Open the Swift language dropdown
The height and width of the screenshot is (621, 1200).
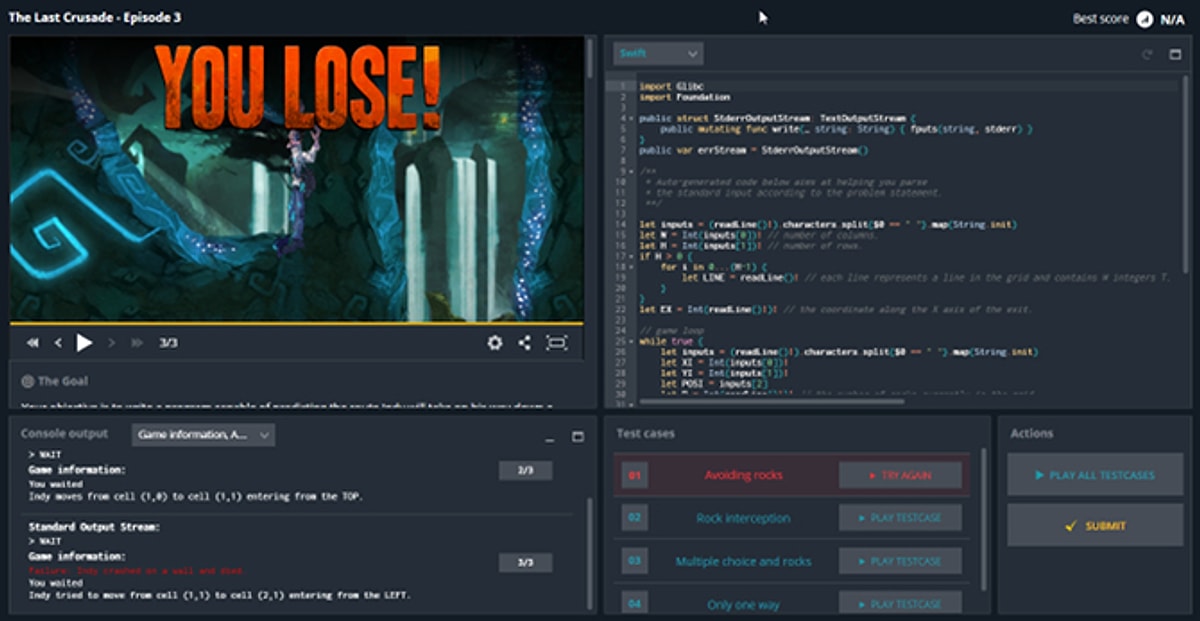pyautogui.click(x=659, y=53)
